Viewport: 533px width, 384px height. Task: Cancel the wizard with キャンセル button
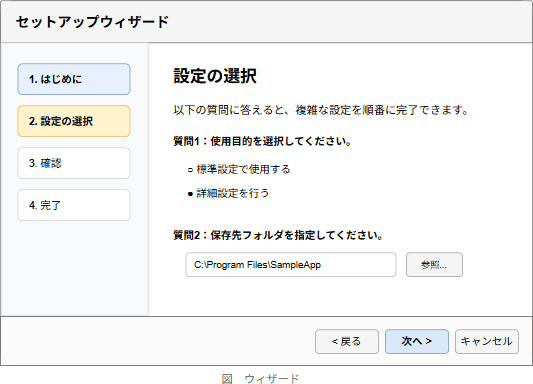[x=487, y=341]
